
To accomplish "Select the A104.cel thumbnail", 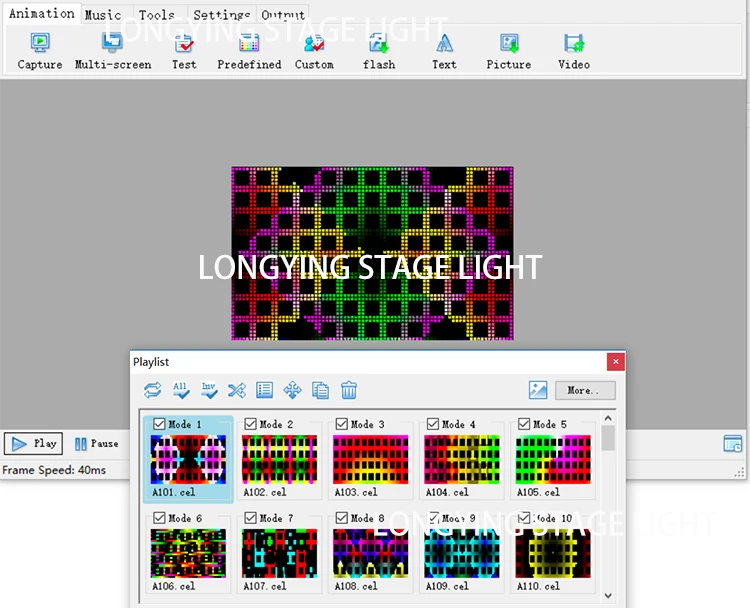I will [462, 459].
